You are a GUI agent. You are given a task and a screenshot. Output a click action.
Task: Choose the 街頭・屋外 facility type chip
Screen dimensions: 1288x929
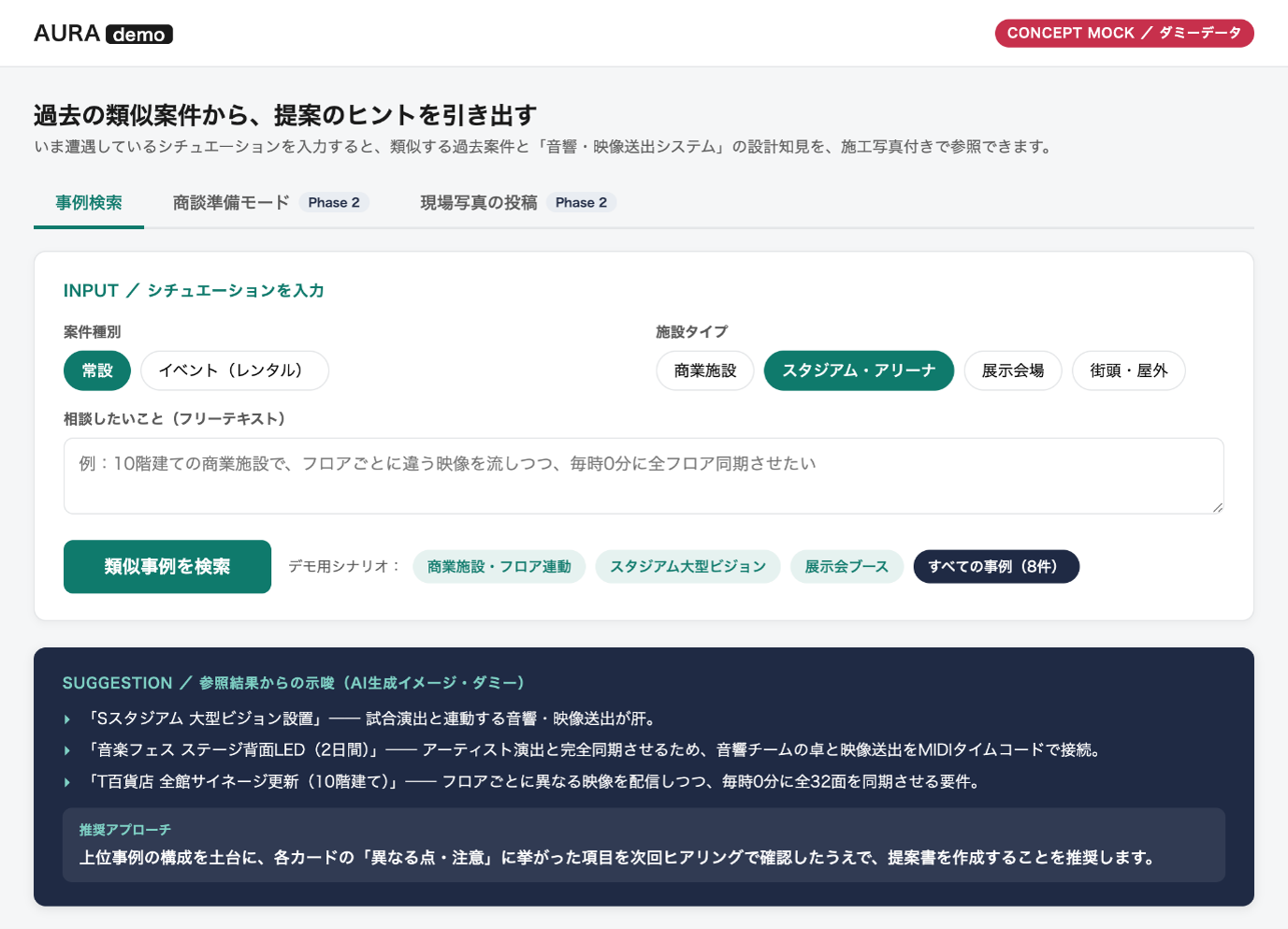pyautogui.click(x=1129, y=370)
